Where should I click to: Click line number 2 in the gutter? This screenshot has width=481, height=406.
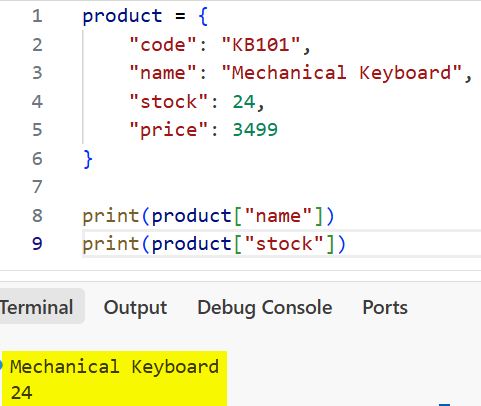click(37, 45)
